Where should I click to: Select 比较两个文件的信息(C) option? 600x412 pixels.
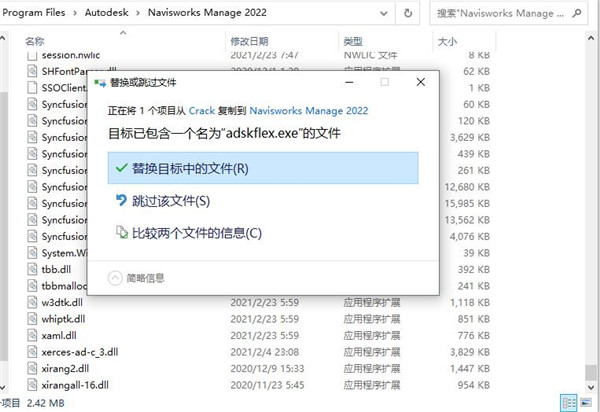pos(197,233)
